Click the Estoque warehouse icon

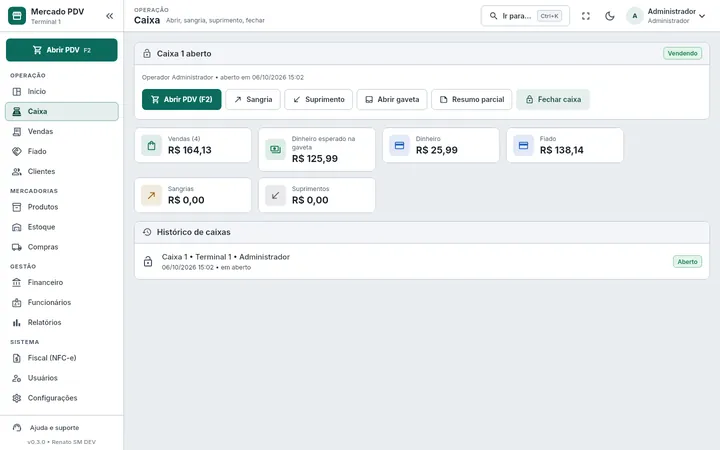coord(17,227)
